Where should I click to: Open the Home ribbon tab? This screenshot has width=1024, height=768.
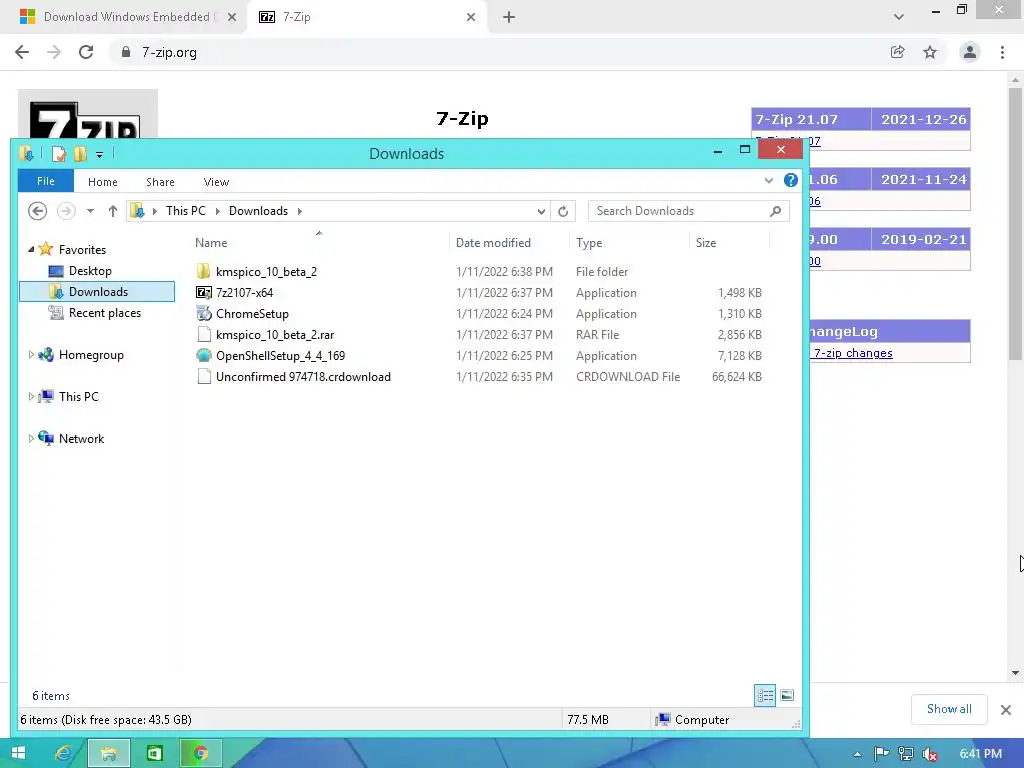coord(103,182)
